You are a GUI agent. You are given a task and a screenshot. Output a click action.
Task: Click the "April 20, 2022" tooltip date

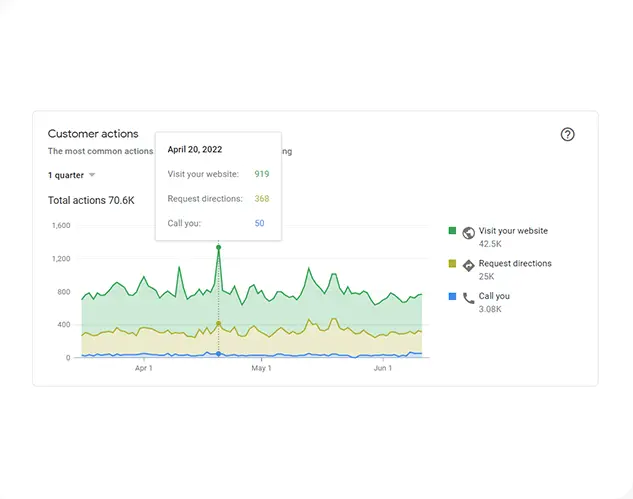[x=194, y=149]
